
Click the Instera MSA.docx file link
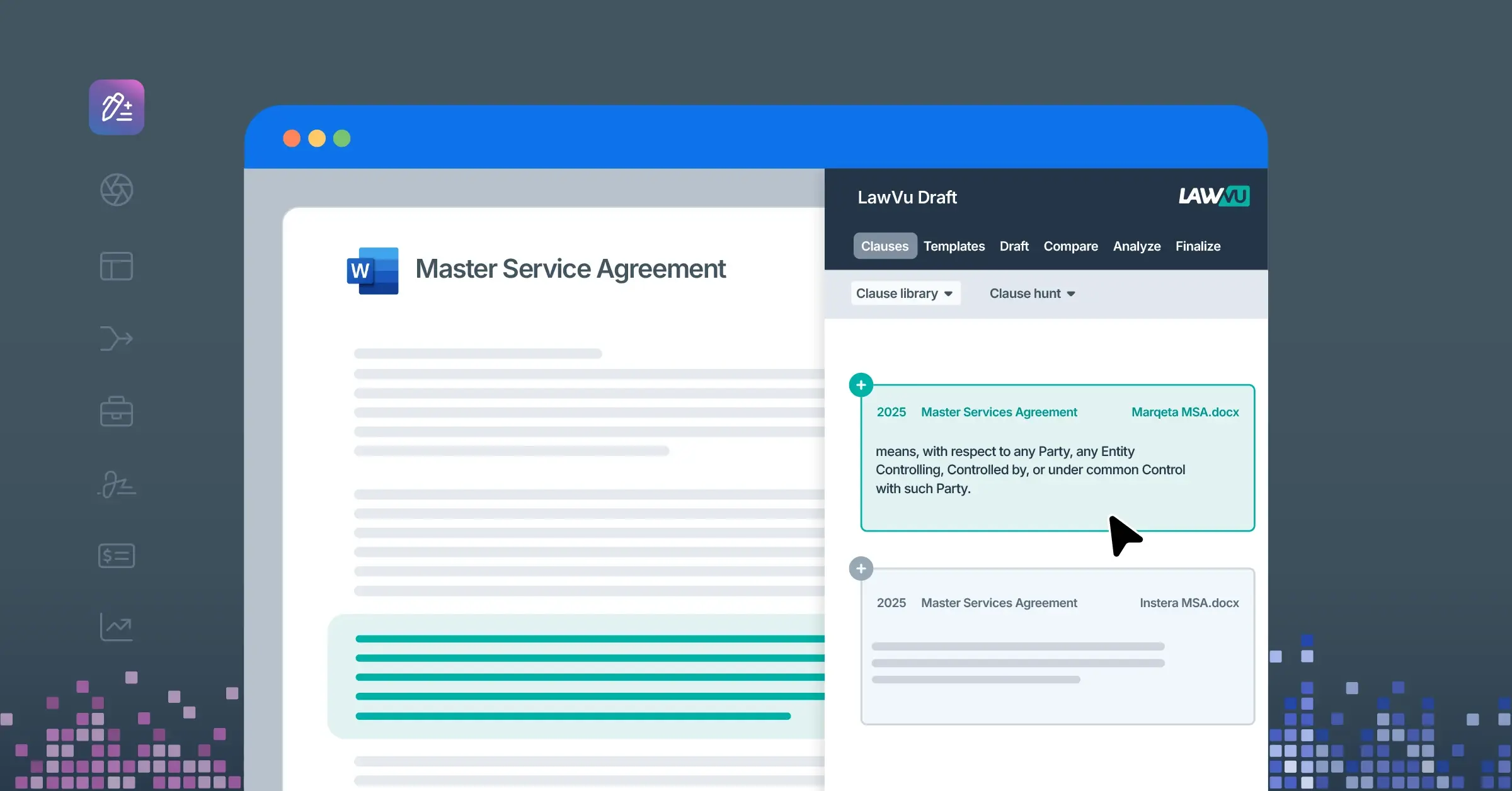pyautogui.click(x=1189, y=603)
